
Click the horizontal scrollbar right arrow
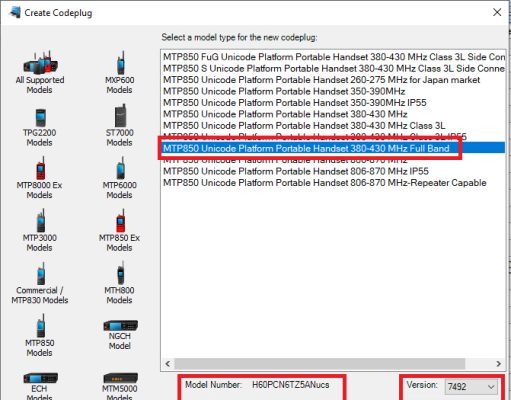coord(499,364)
